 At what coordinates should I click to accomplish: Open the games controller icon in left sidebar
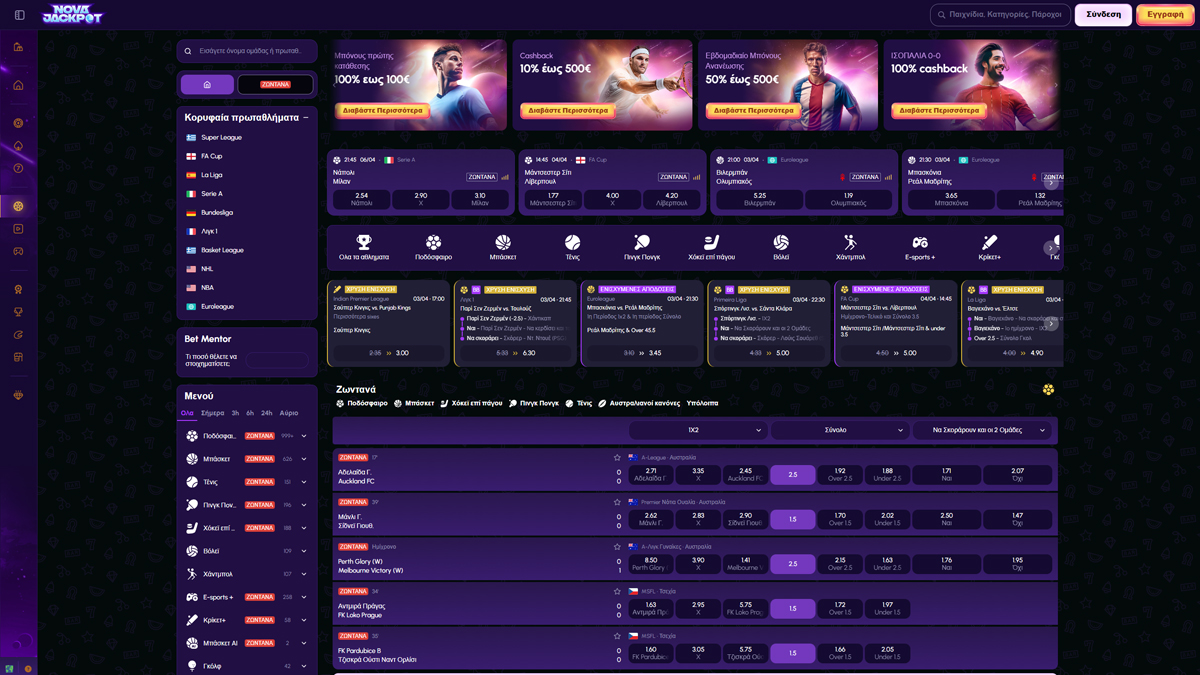tap(16, 252)
